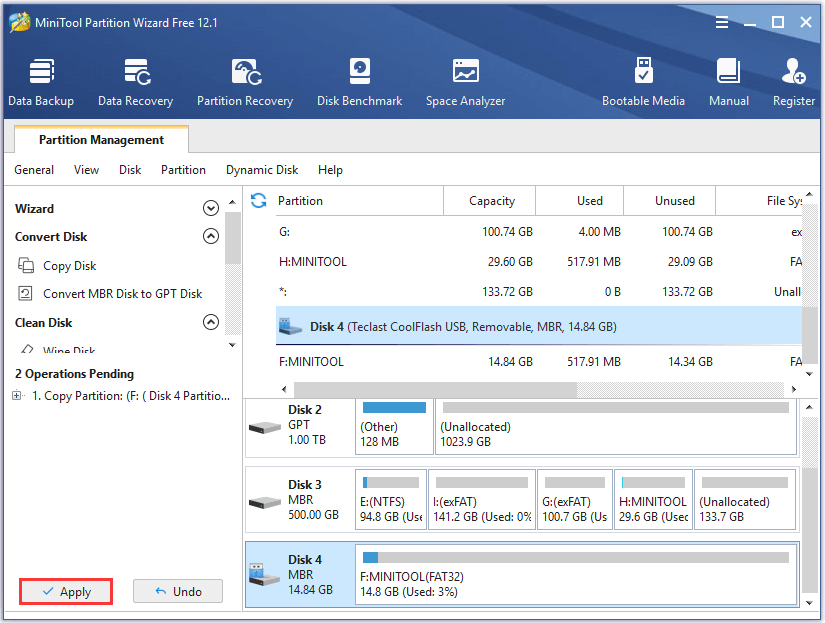Image resolution: width=825 pixels, height=623 pixels.
Task: Select H:MINITOOL block on Disk 3
Action: point(653,499)
